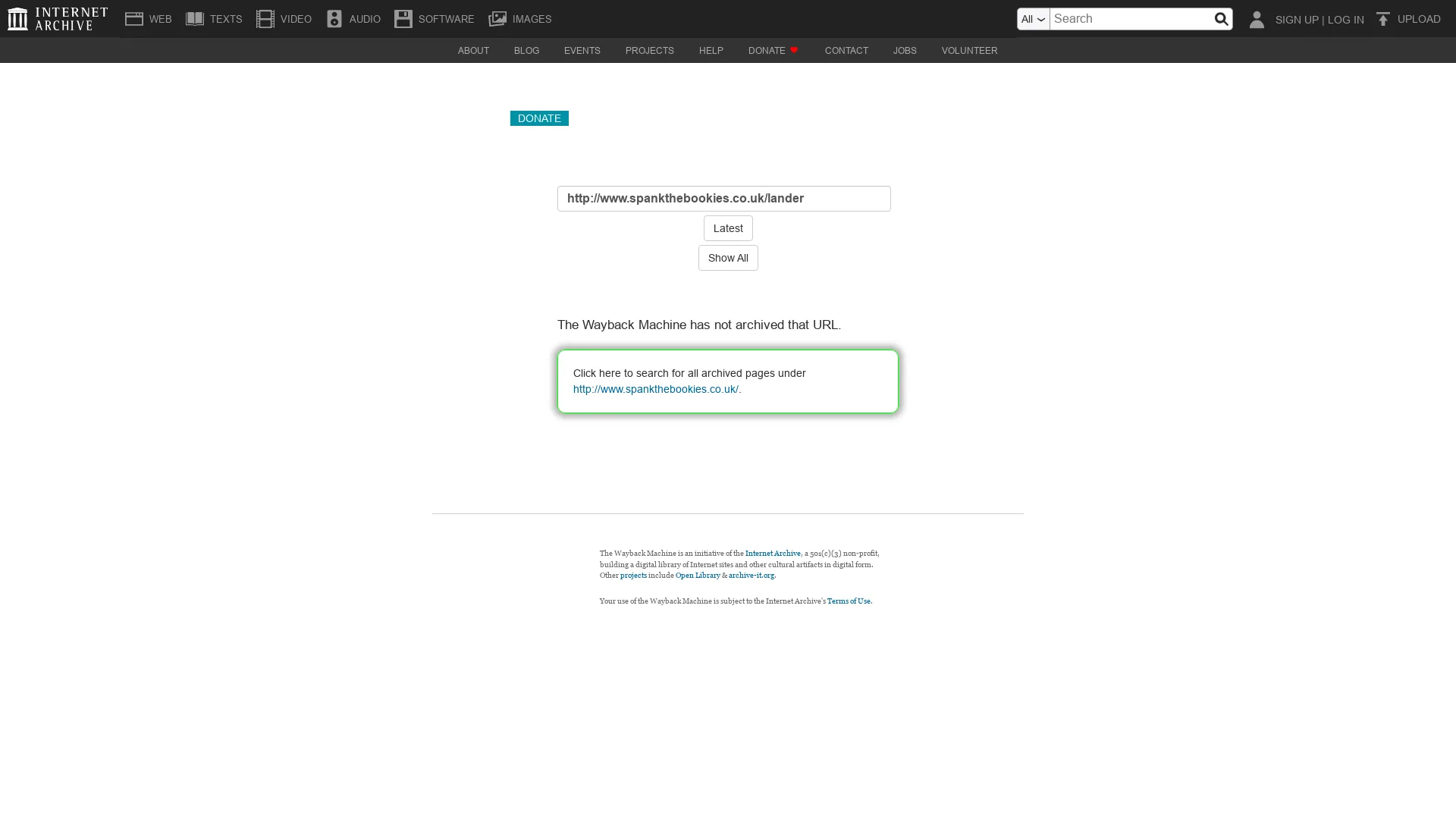Open the Video navigation label

click(296, 19)
